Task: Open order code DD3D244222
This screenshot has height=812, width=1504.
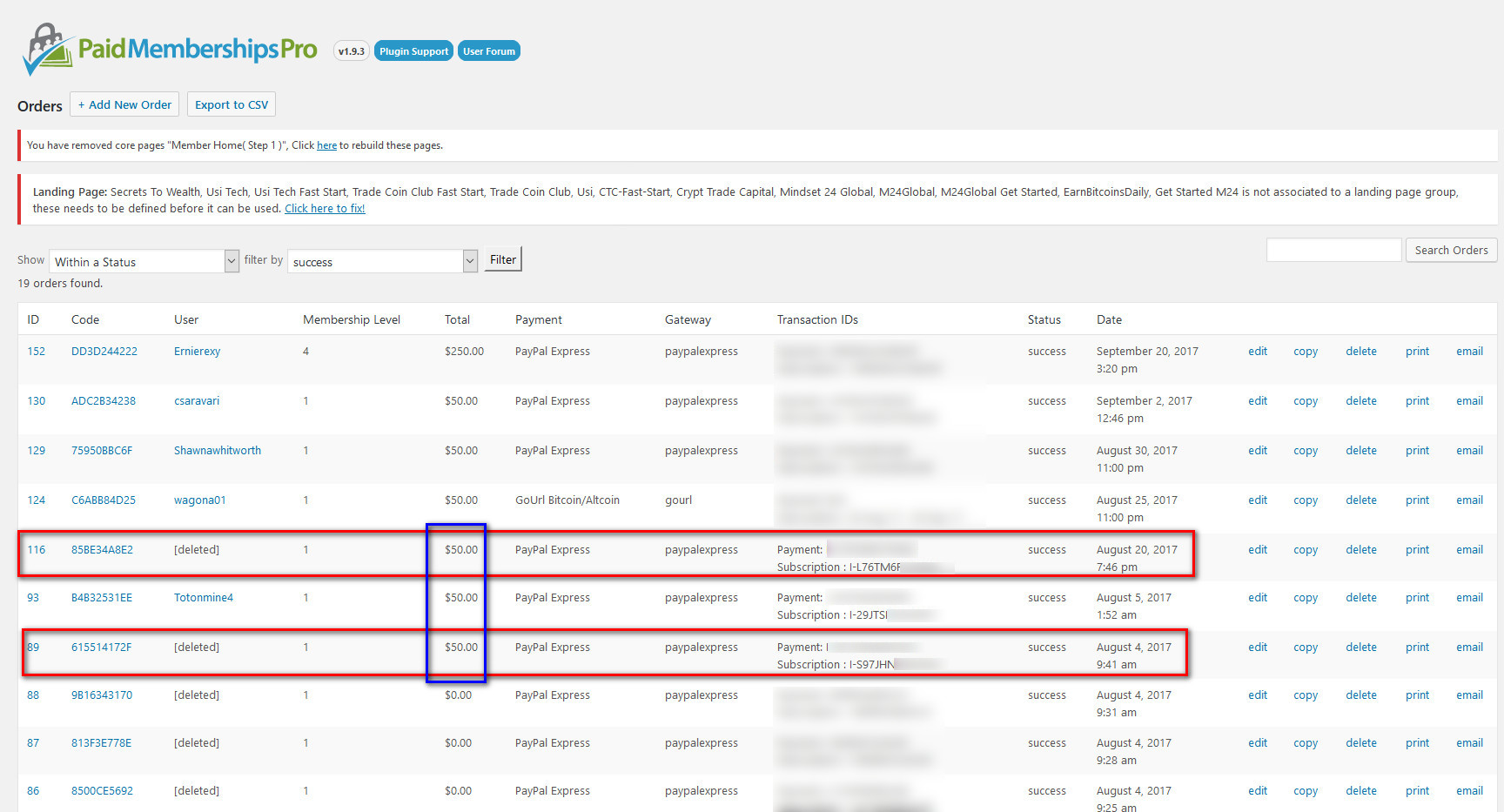Action: tap(104, 352)
